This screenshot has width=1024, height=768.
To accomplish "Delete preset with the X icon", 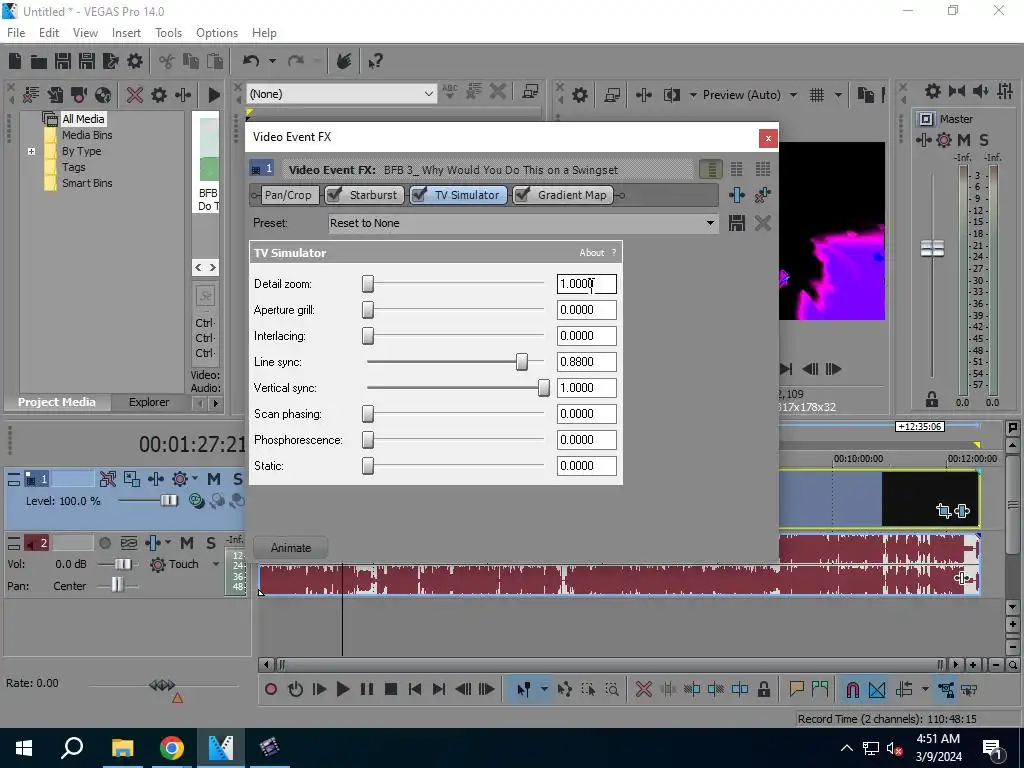I will click(762, 223).
